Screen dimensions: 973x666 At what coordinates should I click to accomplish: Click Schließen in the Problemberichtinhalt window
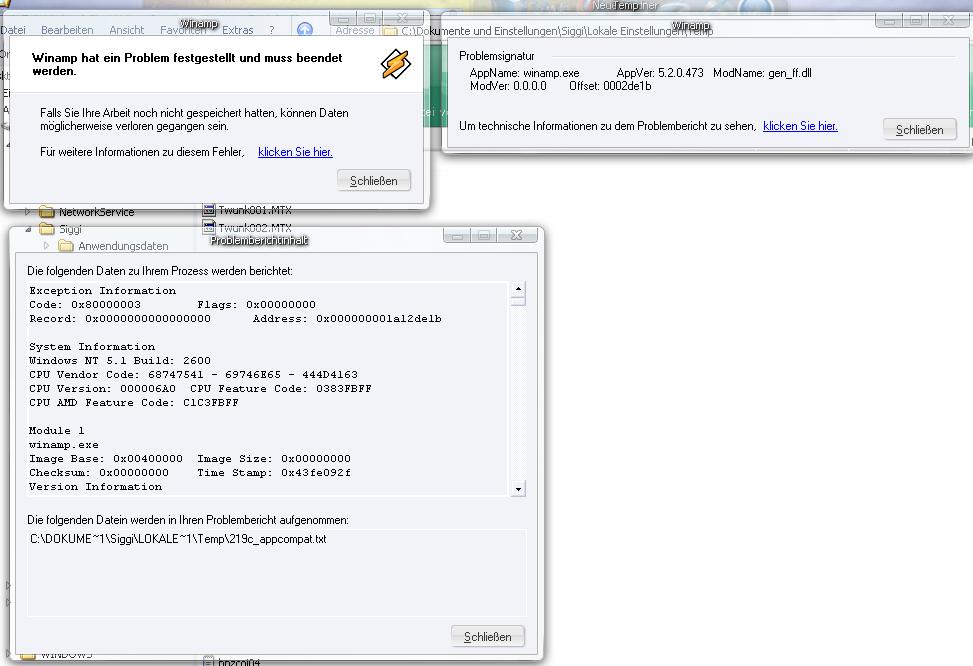pos(488,636)
